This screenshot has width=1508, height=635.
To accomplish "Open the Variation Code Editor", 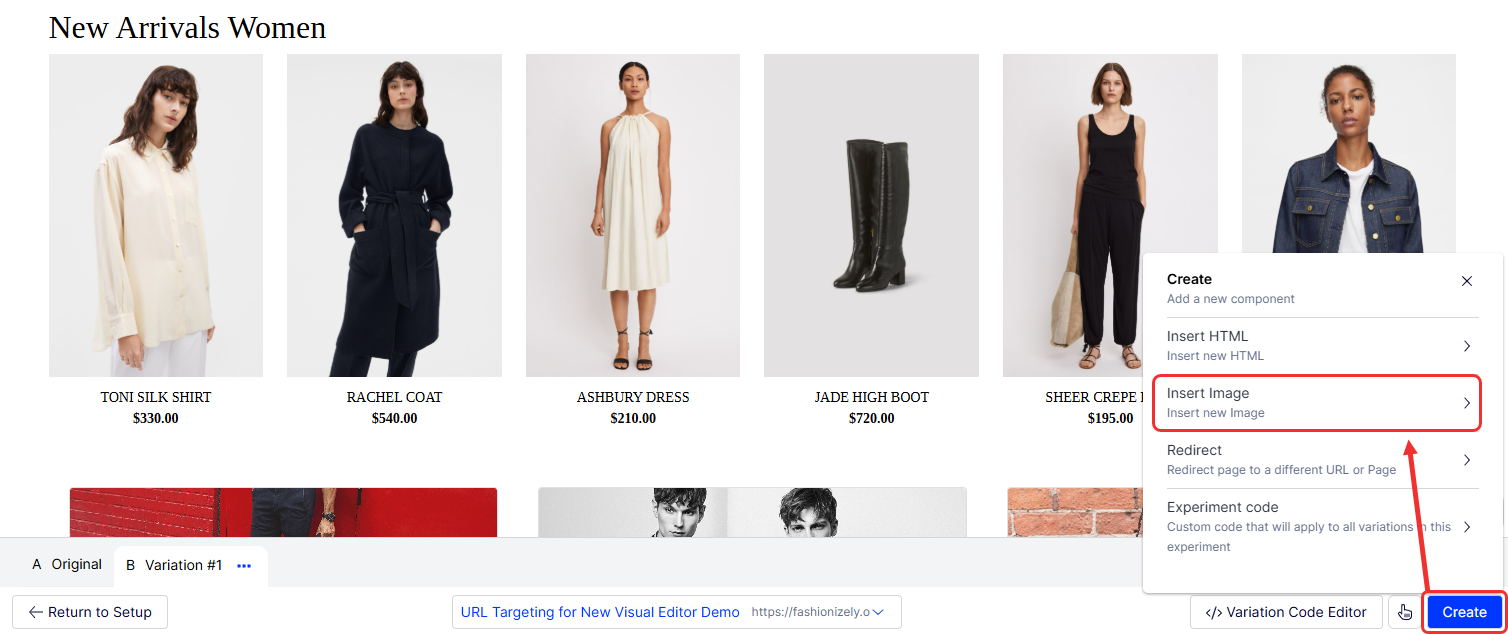I will pyautogui.click(x=1286, y=612).
